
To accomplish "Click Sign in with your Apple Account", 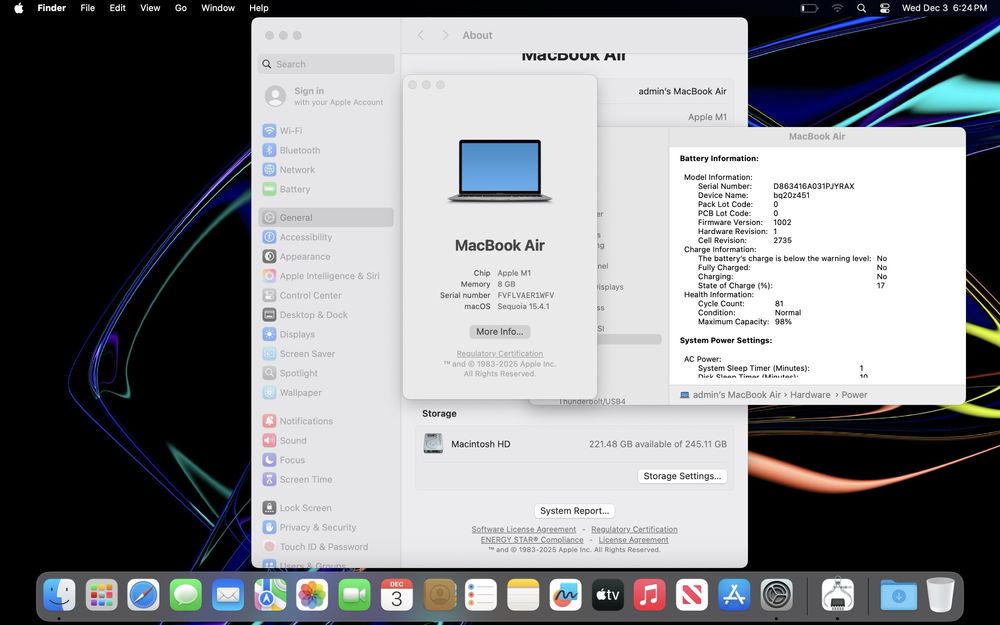I will [x=326, y=96].
